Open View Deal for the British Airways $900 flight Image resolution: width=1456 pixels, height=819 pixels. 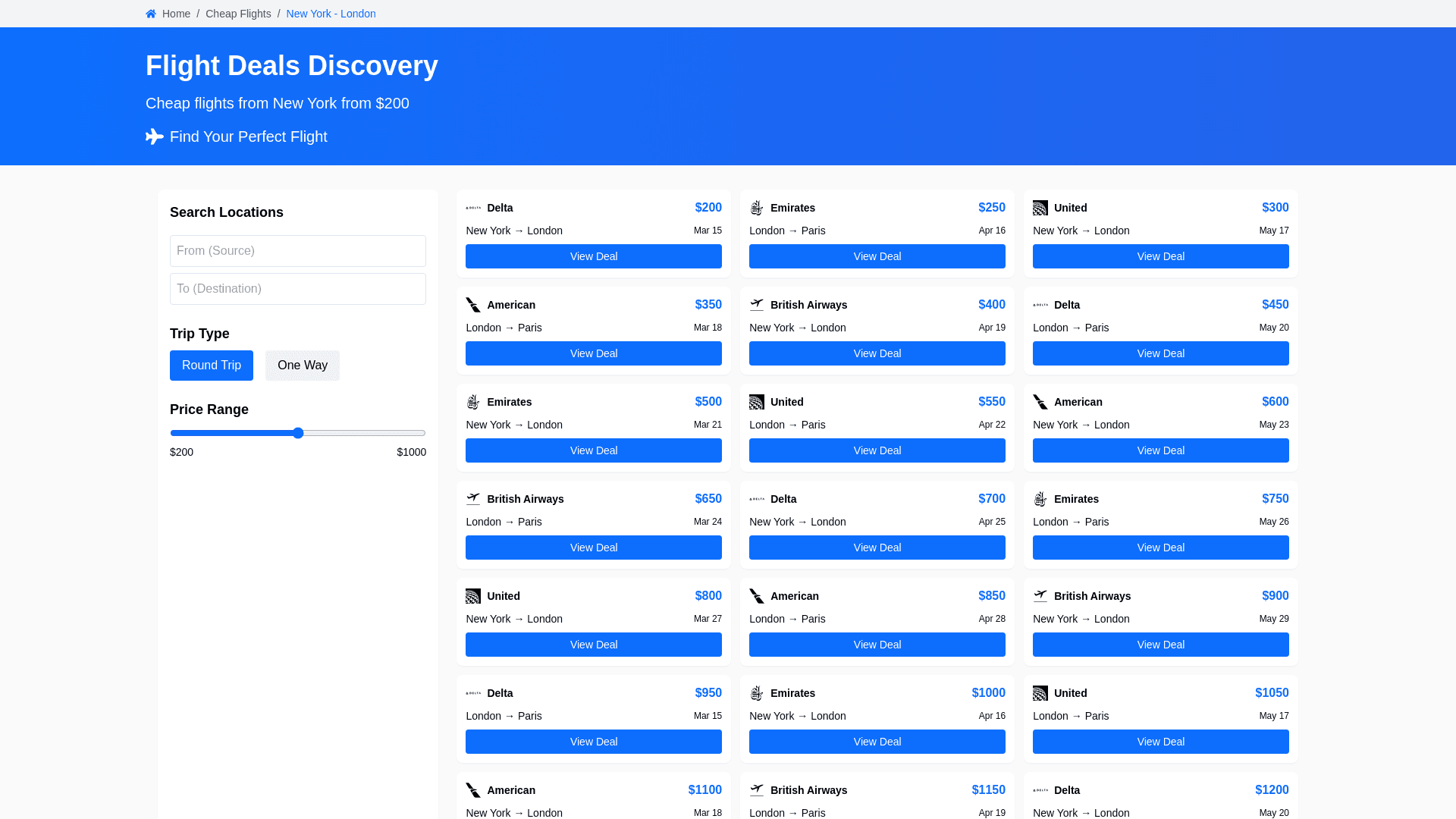coord(1161,645)
